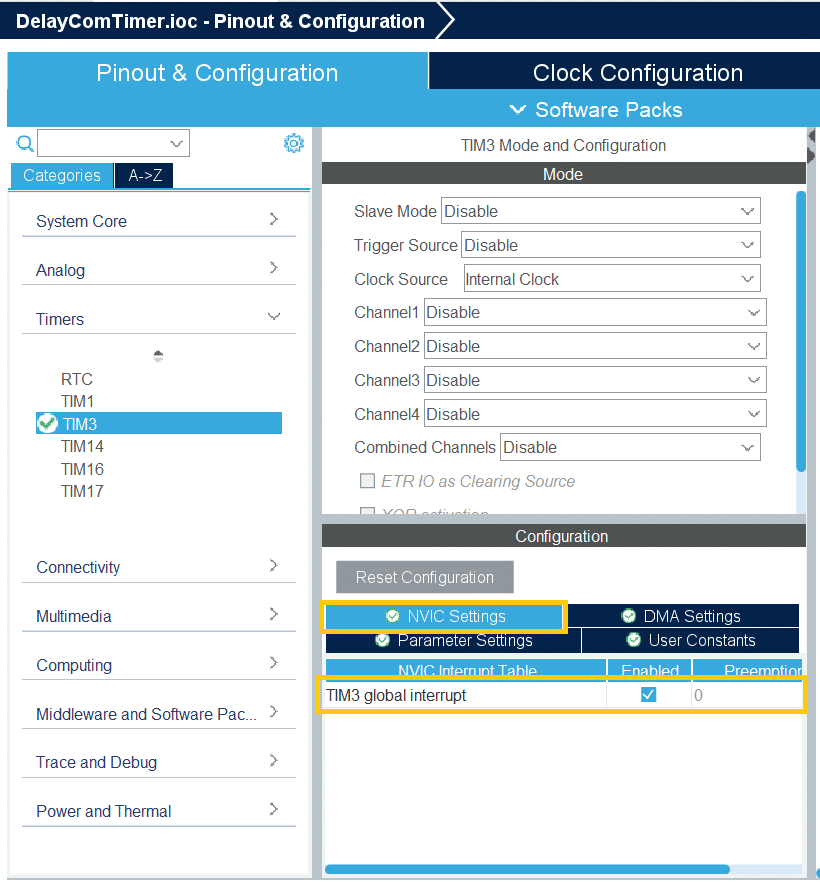Switch to the A->Z list view
This screenshot has height=886, width=820.
coord(145,175)
